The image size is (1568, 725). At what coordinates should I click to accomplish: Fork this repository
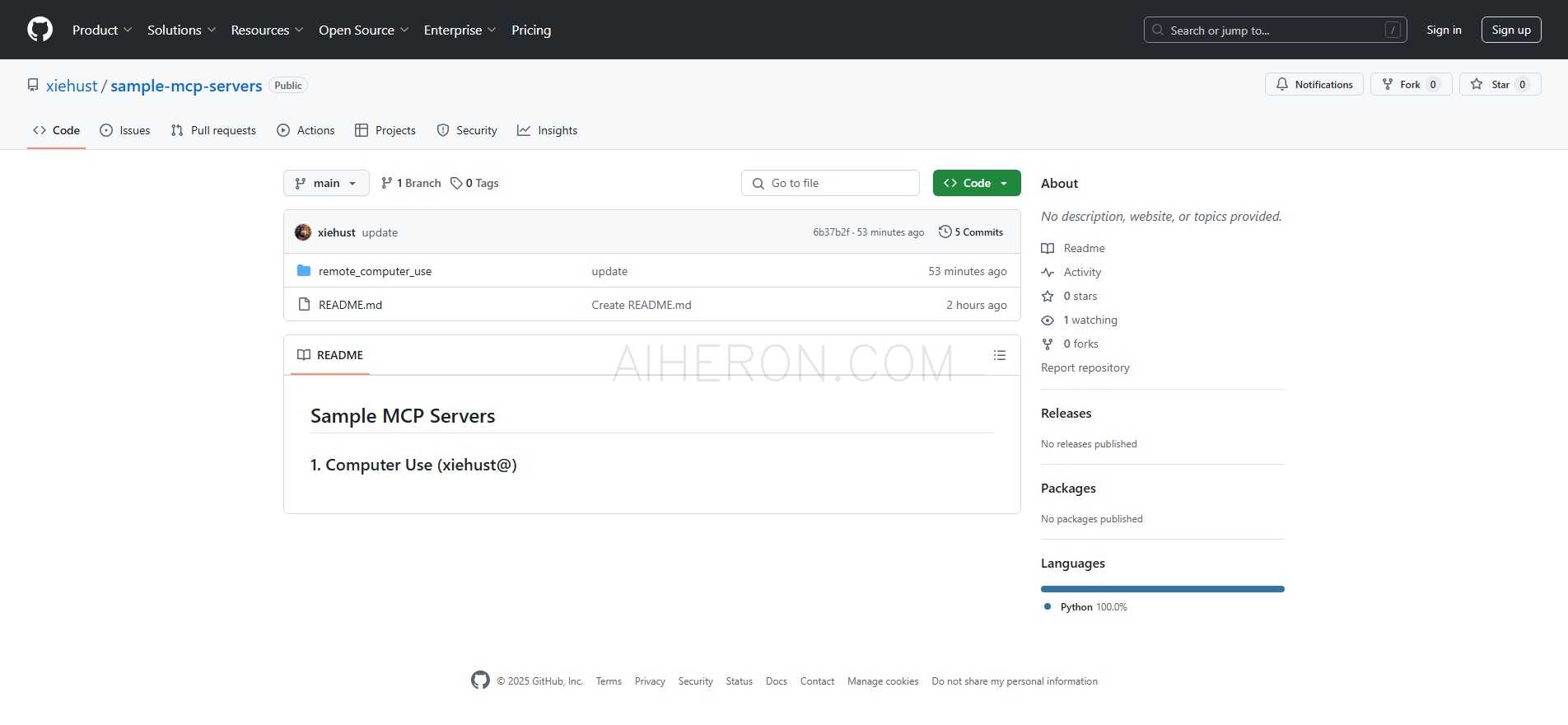(x=1411, y=84)
